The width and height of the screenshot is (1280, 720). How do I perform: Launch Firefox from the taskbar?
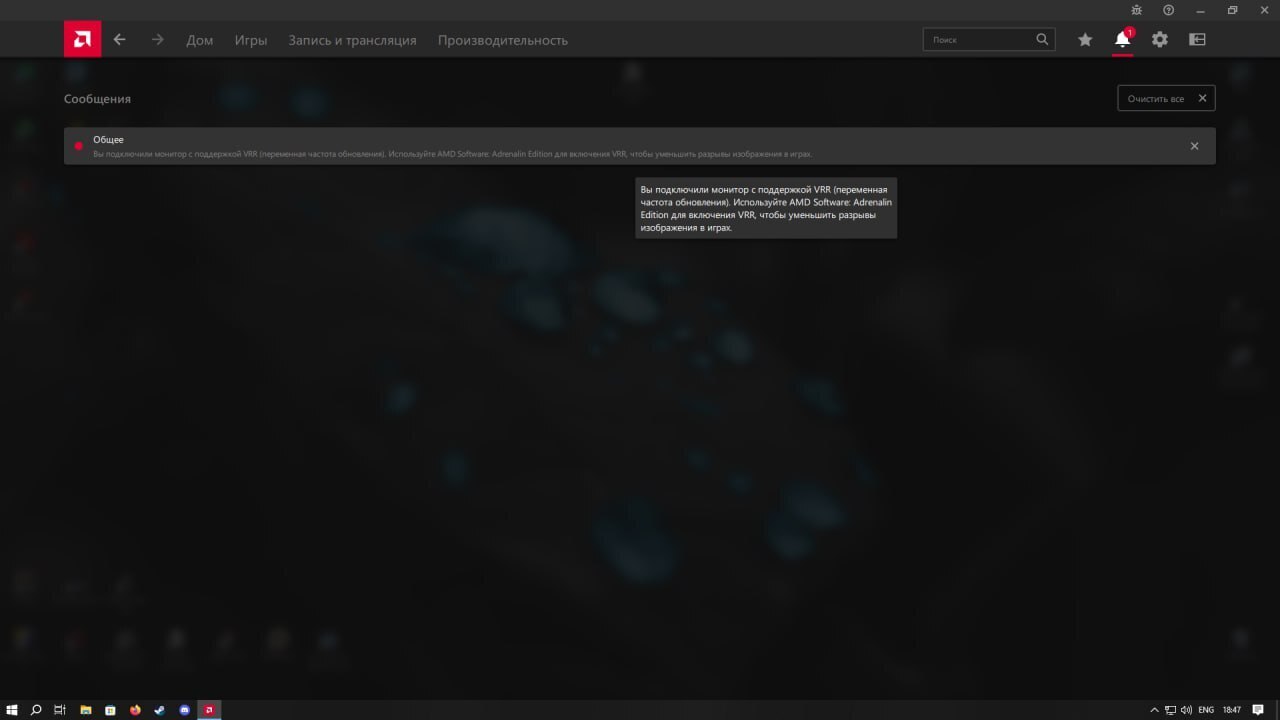click(x=135, y=710)
